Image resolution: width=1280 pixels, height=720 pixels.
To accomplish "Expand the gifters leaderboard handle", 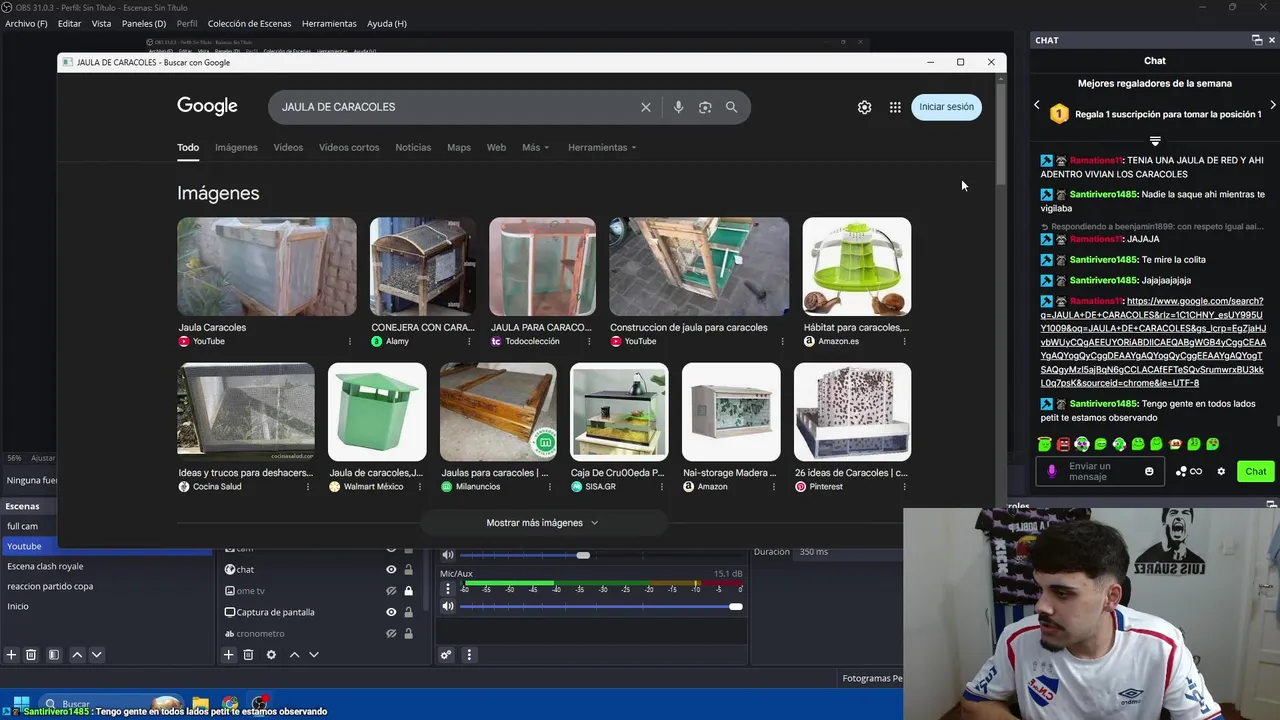I will [x=1155, y=140].
